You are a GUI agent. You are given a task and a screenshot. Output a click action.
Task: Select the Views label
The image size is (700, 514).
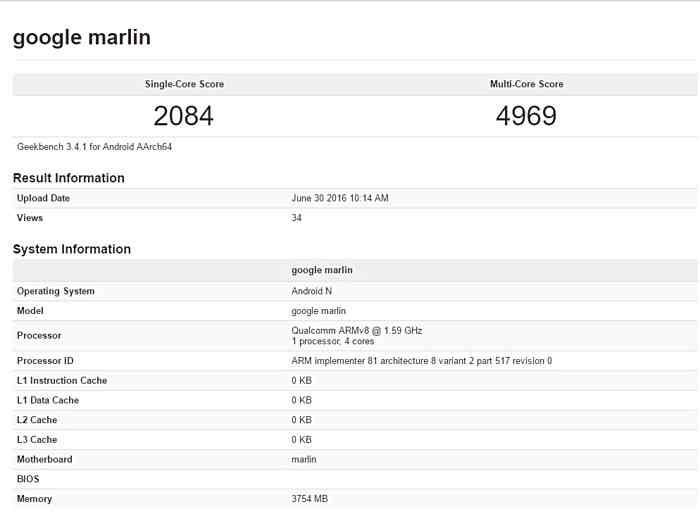pyautogui.click(x=30, y=217)
